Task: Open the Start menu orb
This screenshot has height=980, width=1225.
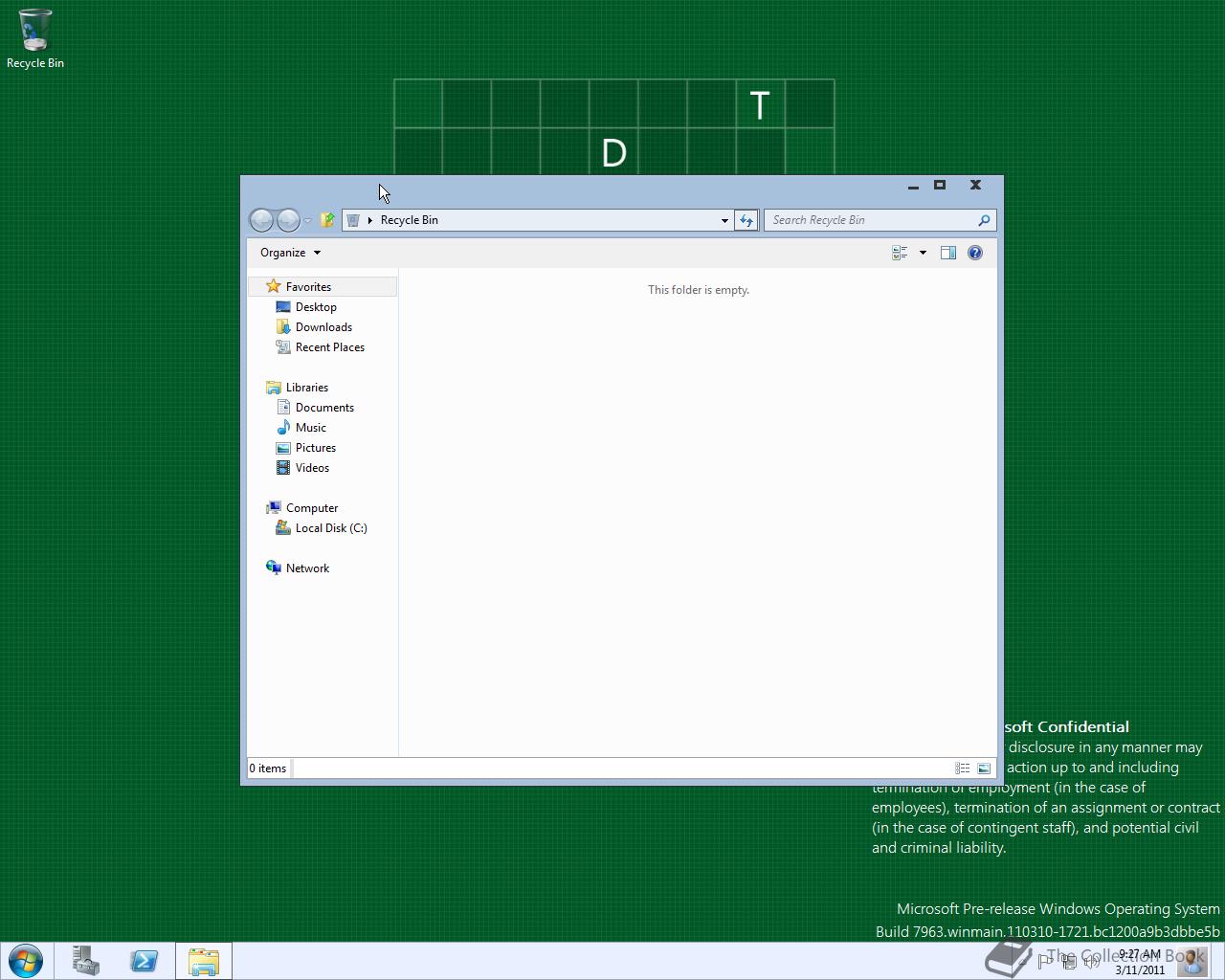Action: point(26,961)
